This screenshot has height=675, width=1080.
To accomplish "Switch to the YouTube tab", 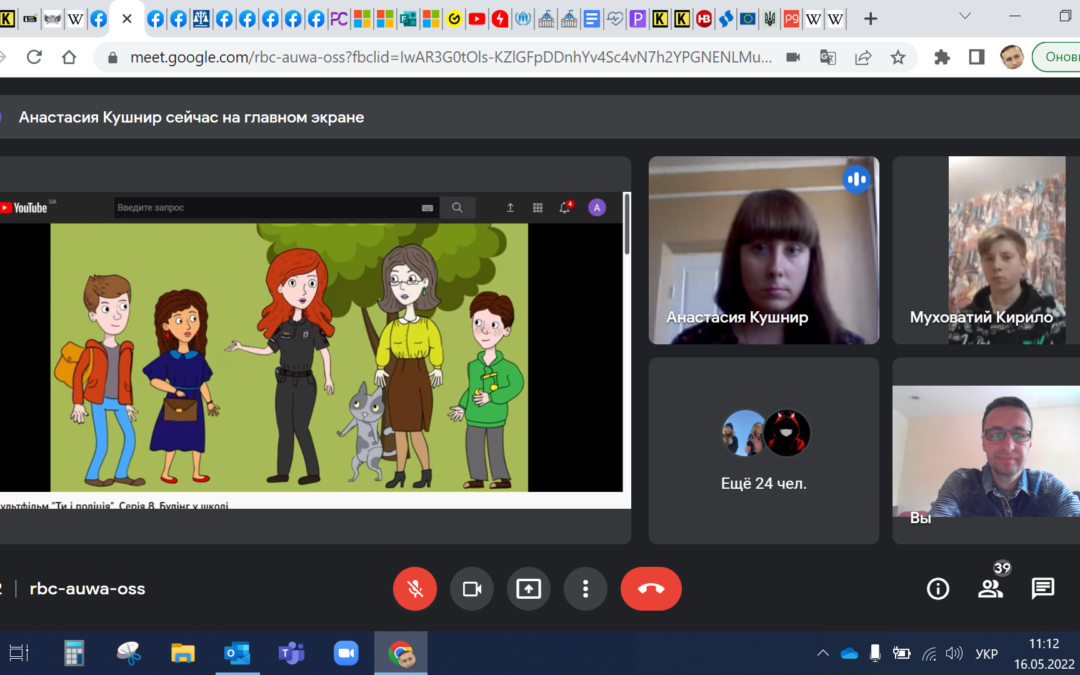I will pyautogui.click(x=477, y=19).
